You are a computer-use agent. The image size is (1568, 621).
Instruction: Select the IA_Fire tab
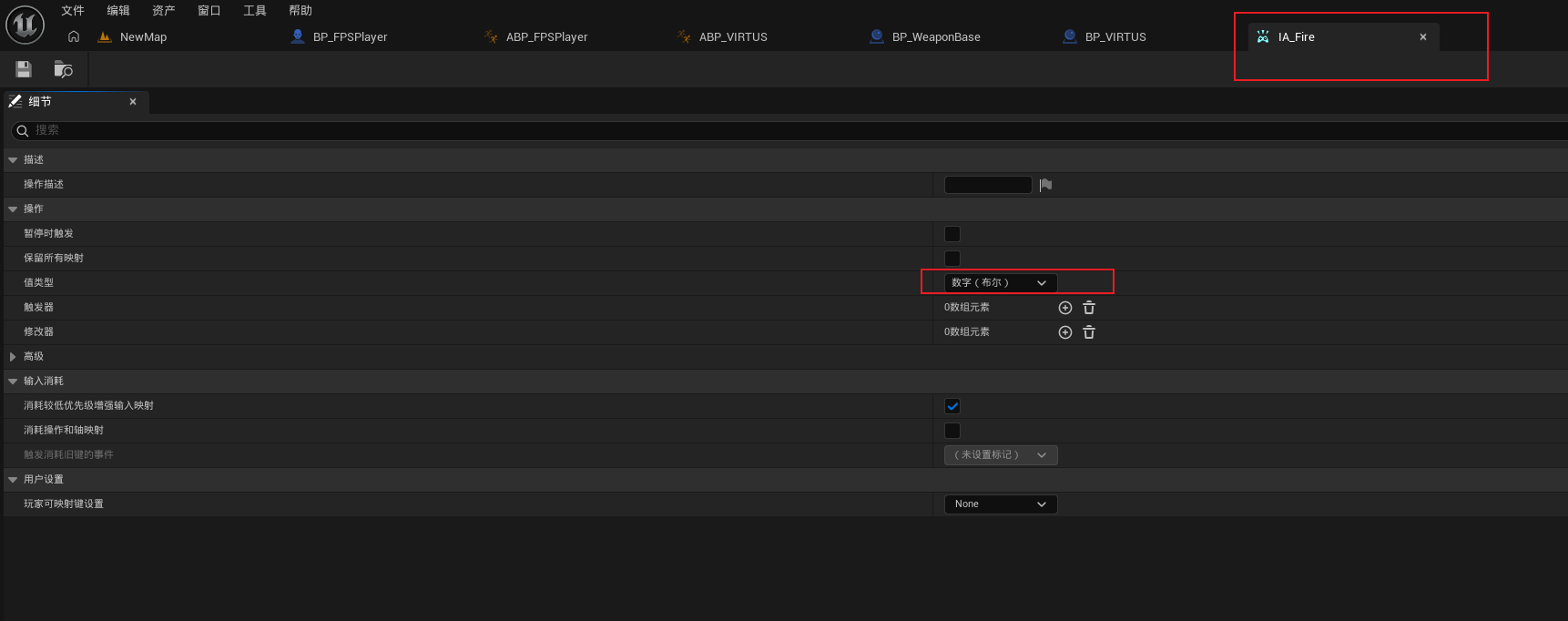click(x=1343, y=37)
